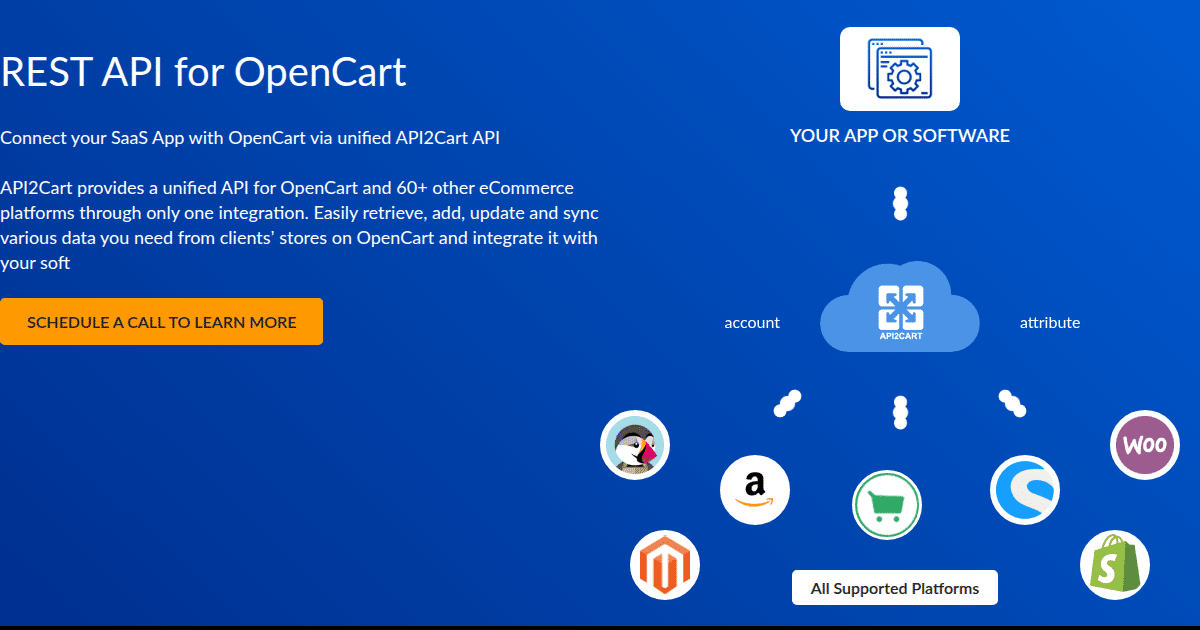Select the Magento orange logo icon

tap(665, 565)
